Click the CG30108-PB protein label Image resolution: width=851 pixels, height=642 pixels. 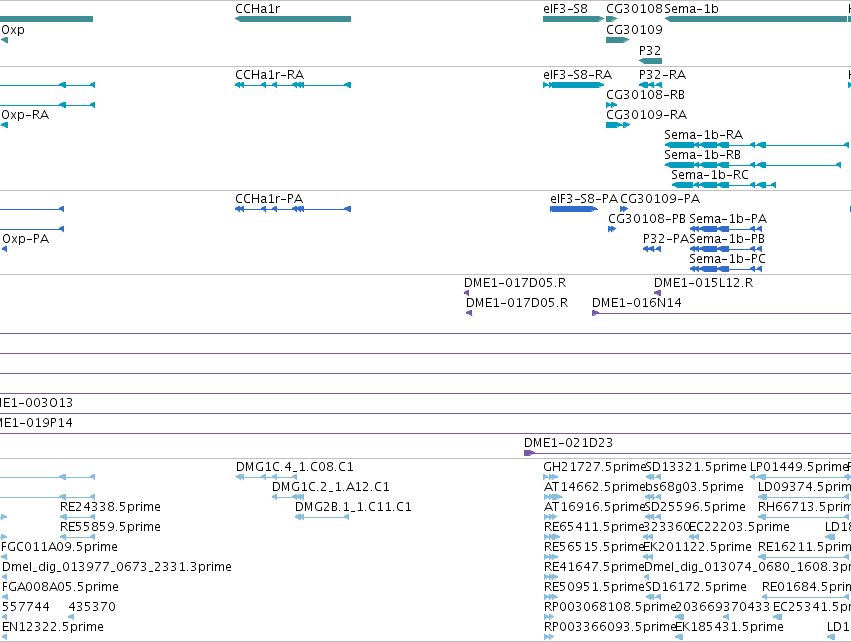(647, 219)
